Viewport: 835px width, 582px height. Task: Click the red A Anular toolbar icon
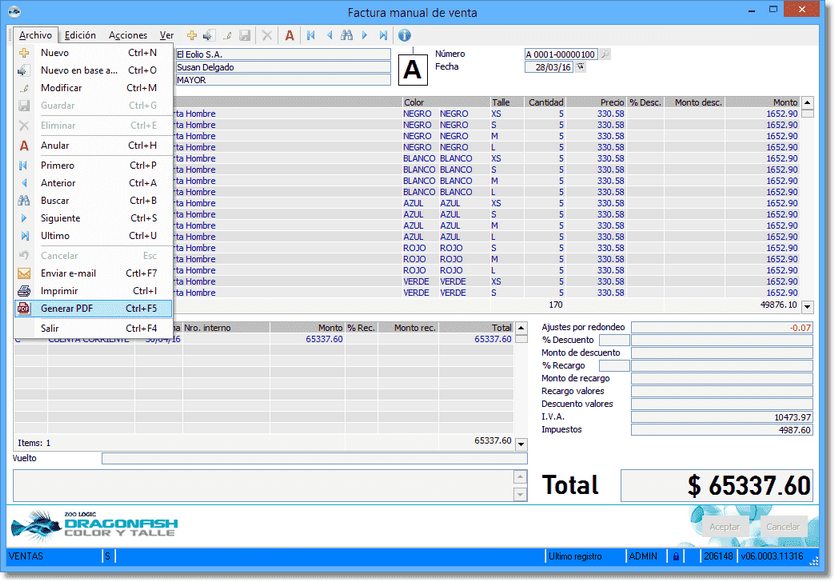(x=289, y=36)
